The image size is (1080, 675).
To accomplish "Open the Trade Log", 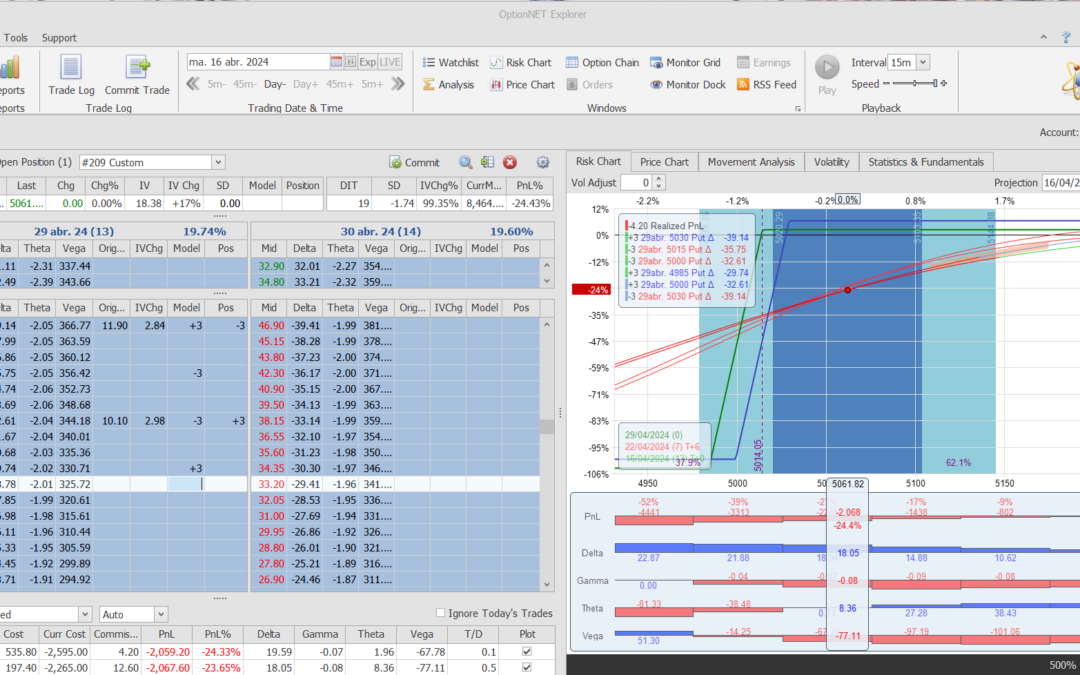I will (71, 74).
